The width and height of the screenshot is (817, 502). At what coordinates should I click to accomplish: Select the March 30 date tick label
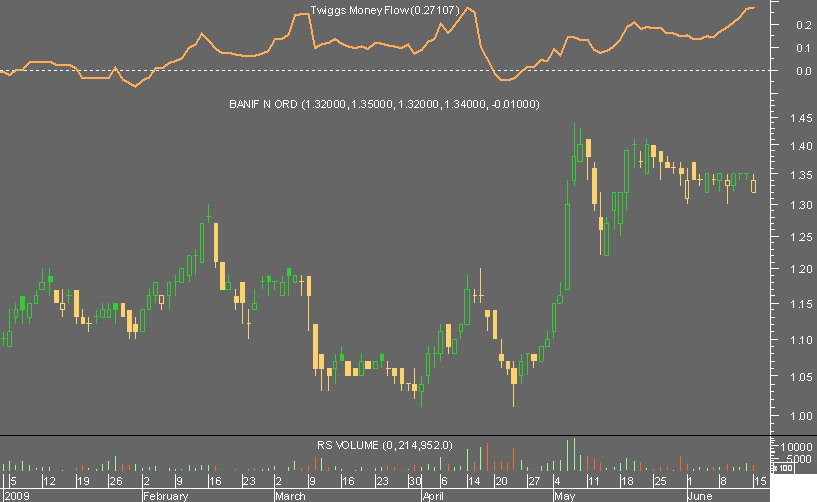point(415,481)
